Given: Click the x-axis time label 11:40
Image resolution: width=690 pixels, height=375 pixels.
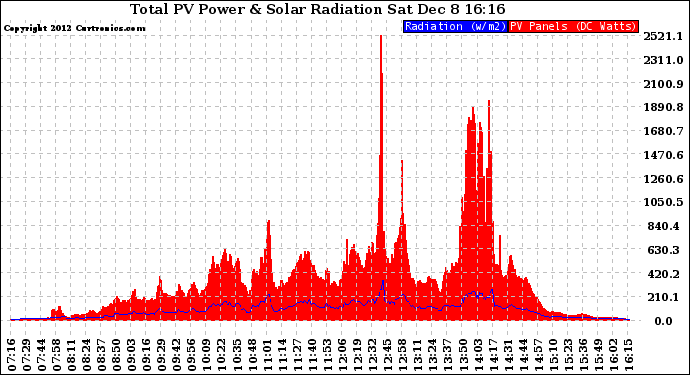Looking at the screenshot, I should [312, 354].
